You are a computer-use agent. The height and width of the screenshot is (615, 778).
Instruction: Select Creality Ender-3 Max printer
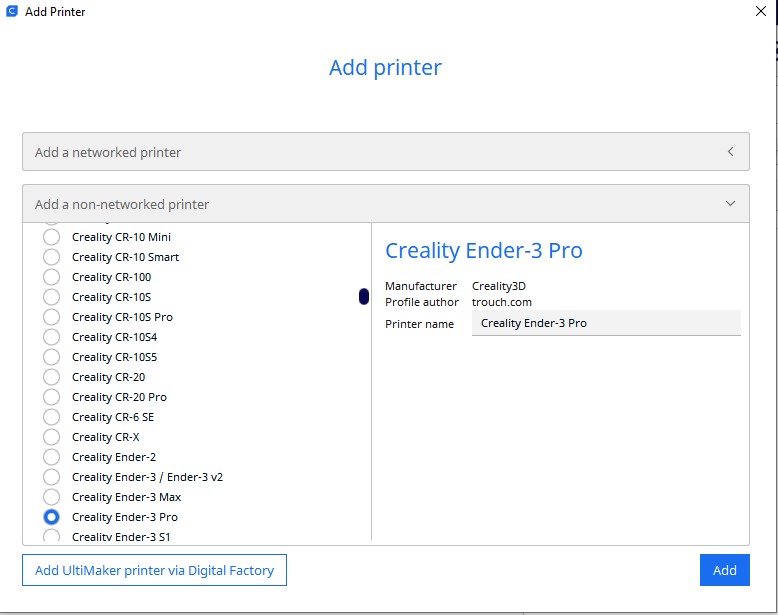point(52,497)
